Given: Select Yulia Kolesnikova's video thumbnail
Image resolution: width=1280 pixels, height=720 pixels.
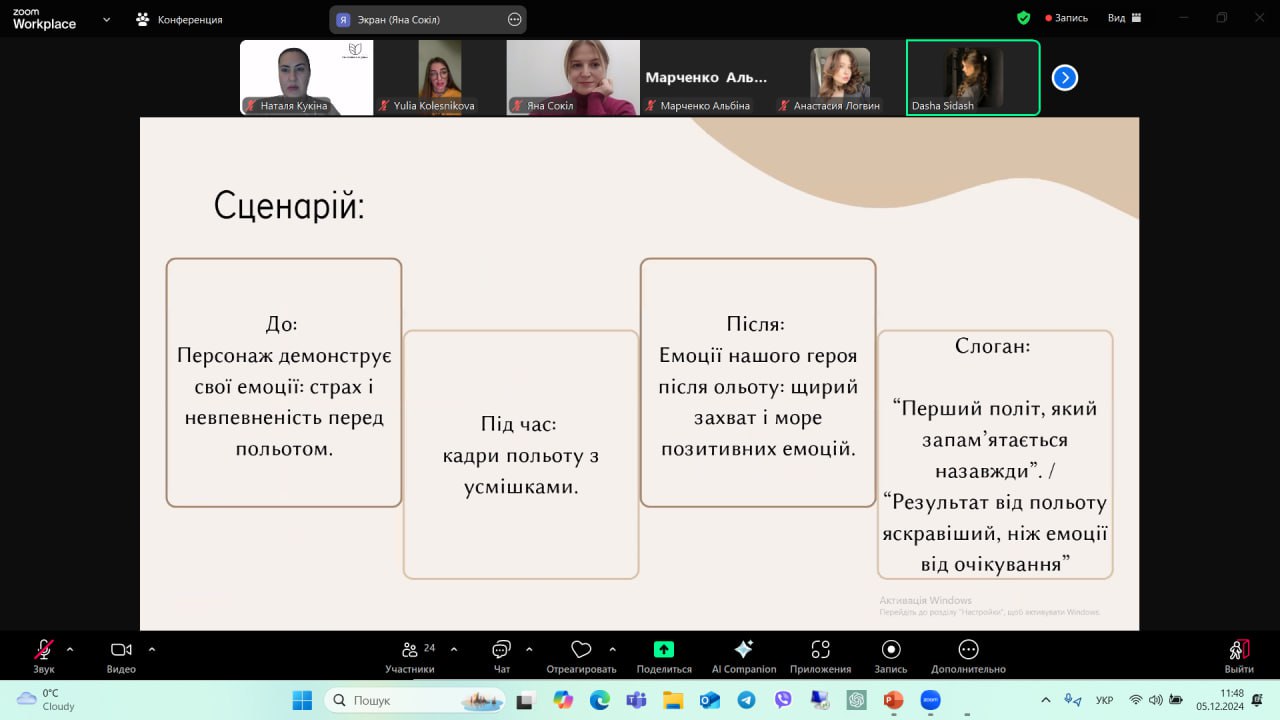Looking at the screenshot, I should pyautogui.click(x=440, y=77).
